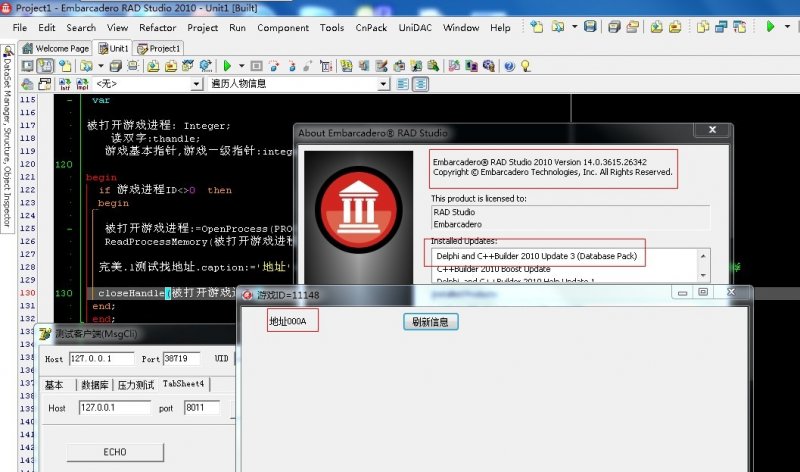Click View Unit icon in main toolbar
800x472 pixels.
[703, 27]
